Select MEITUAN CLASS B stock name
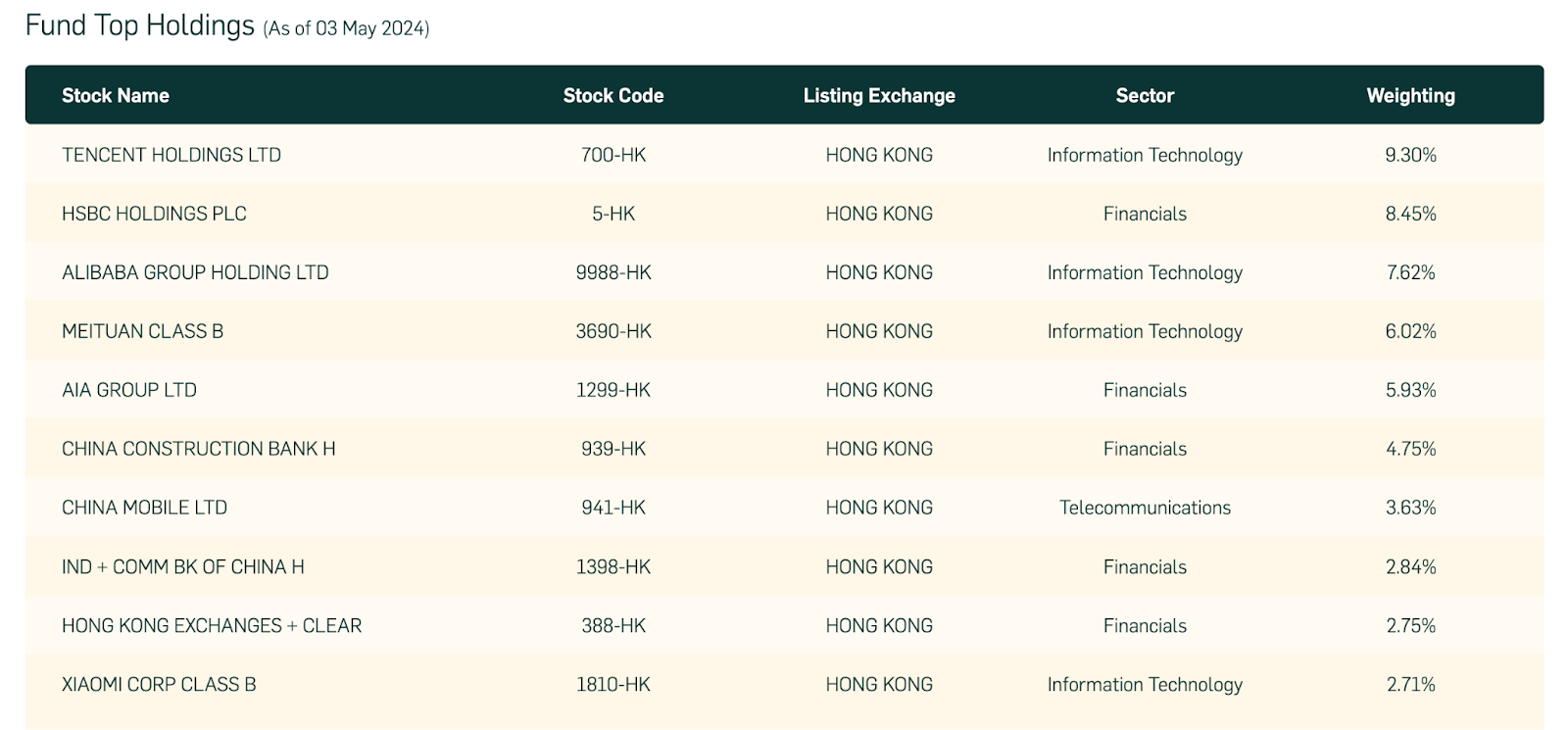This screenshot has width=1568, height=730. pos(142,331)
